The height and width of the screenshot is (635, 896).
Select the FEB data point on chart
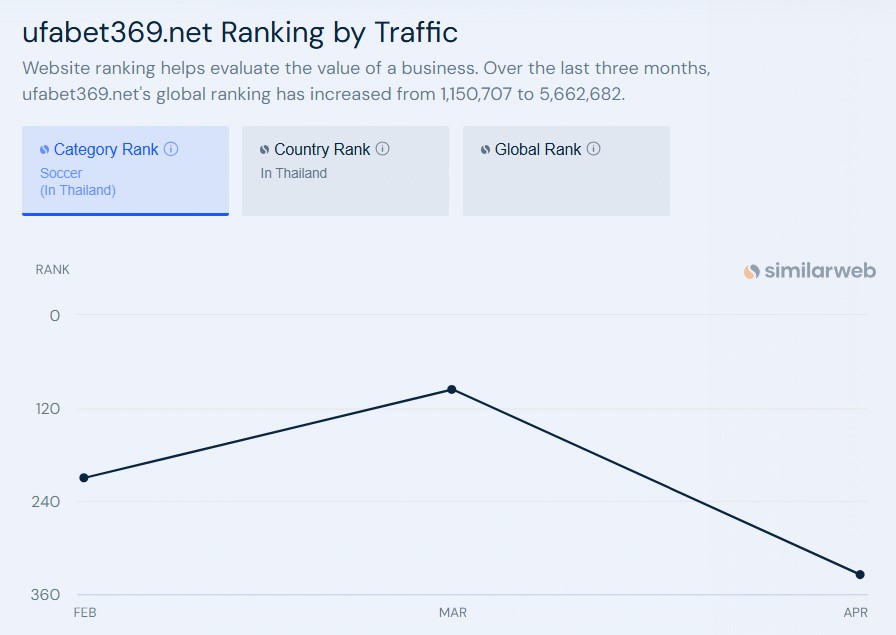tap(84, 478)
